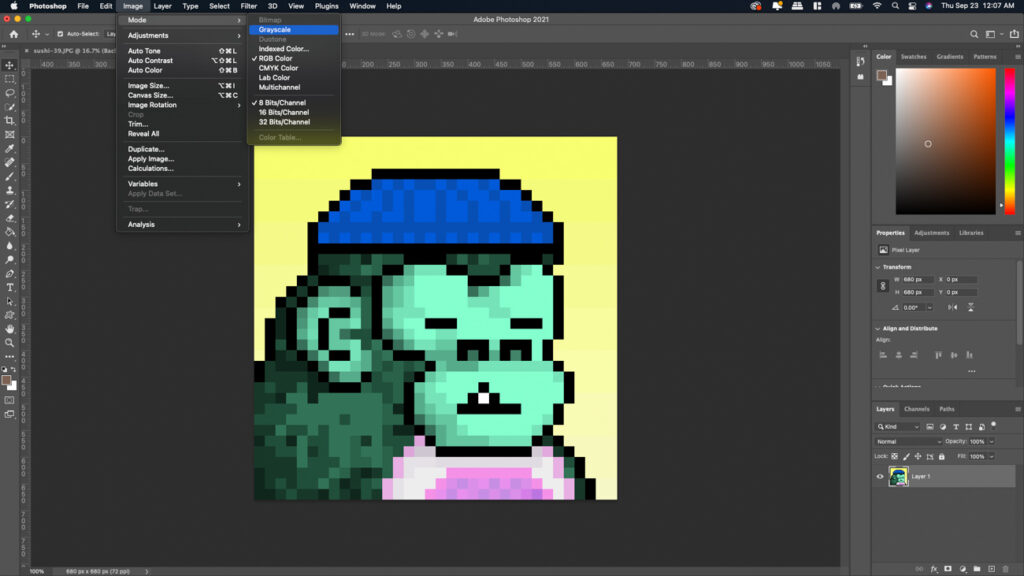
Task: Select the Brush tool
Action: pyautogui.click(x=10, y=176)
